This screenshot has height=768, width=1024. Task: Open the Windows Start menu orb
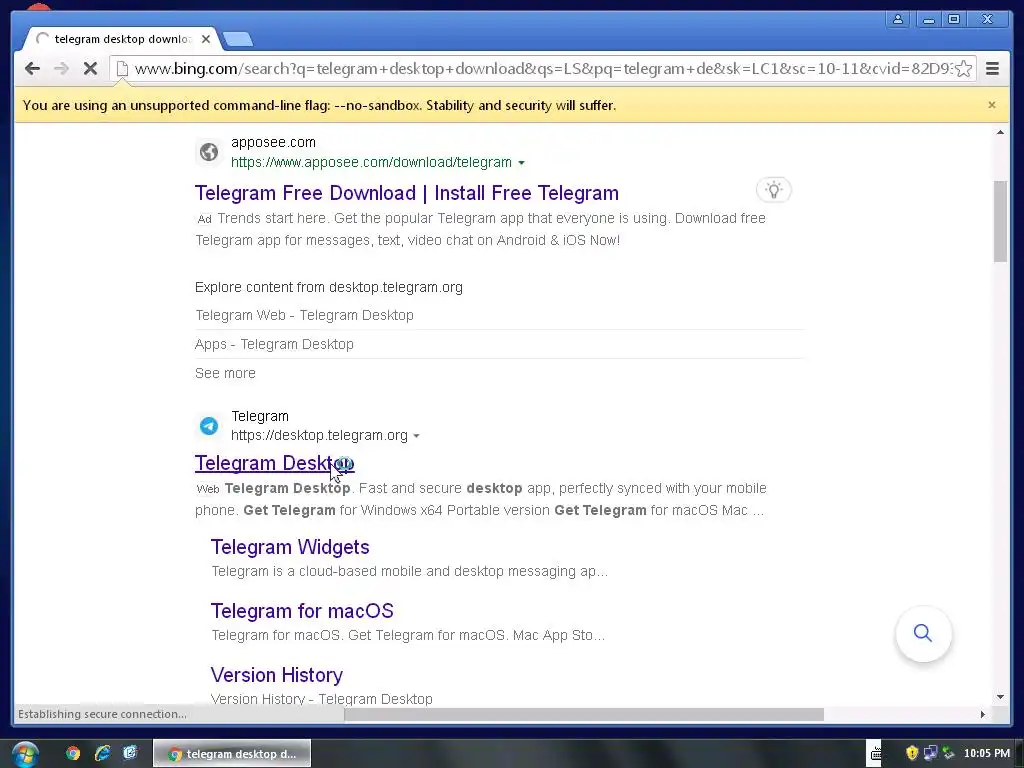pyautogui.click(x=25, y=754)
